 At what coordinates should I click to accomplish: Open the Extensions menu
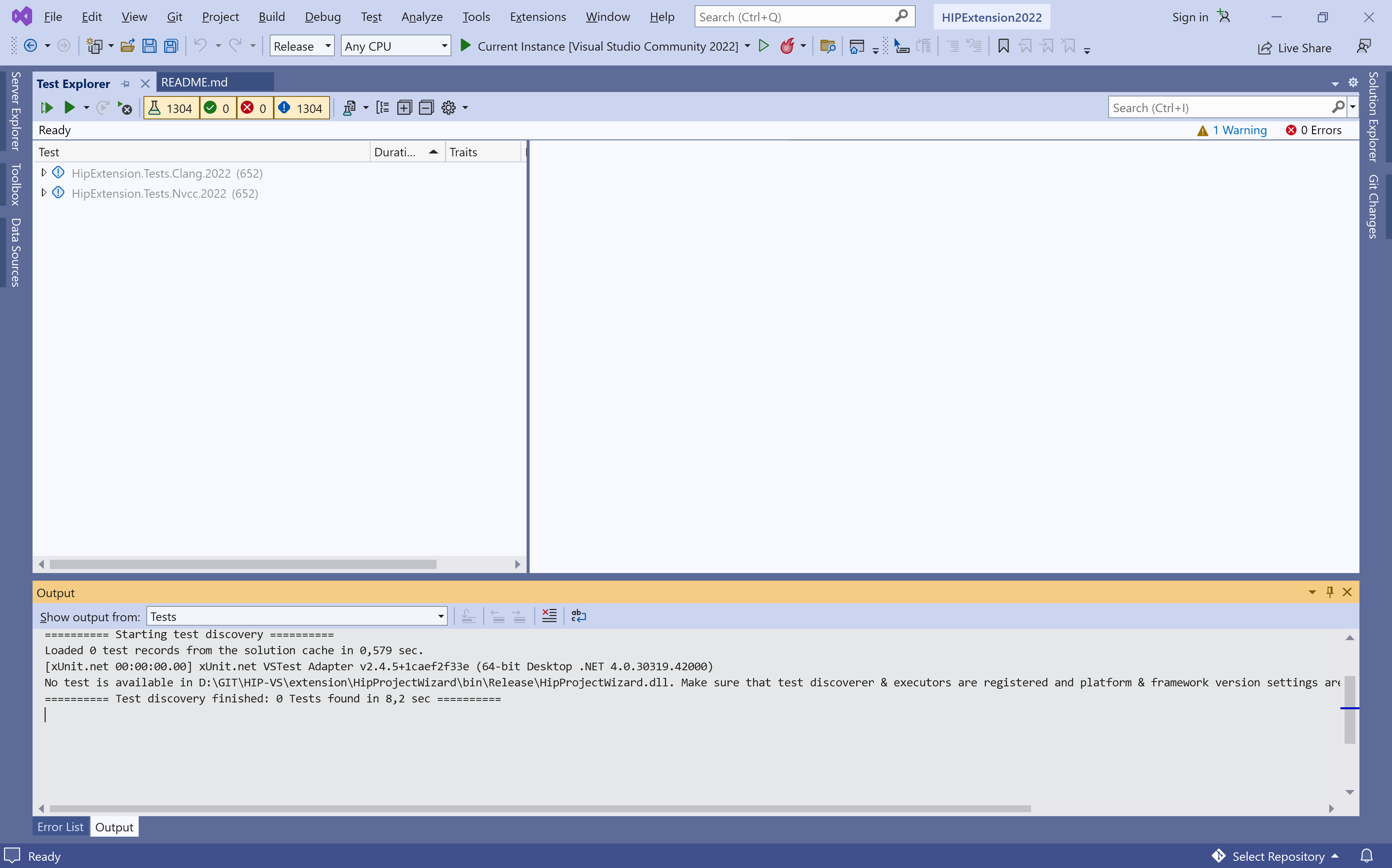537,16
